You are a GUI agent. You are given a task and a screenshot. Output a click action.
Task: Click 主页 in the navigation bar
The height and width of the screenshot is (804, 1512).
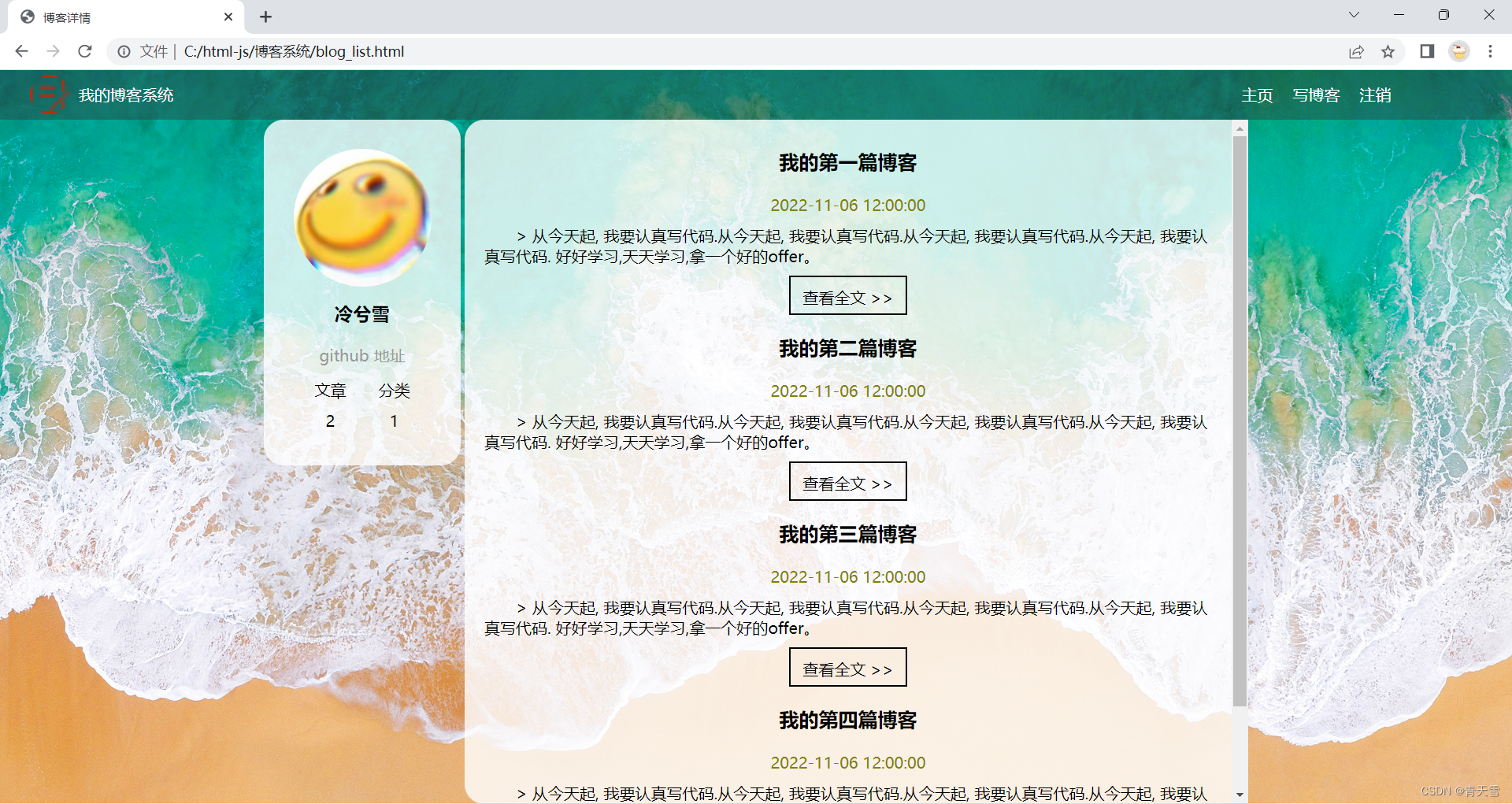coord(1256,94)
